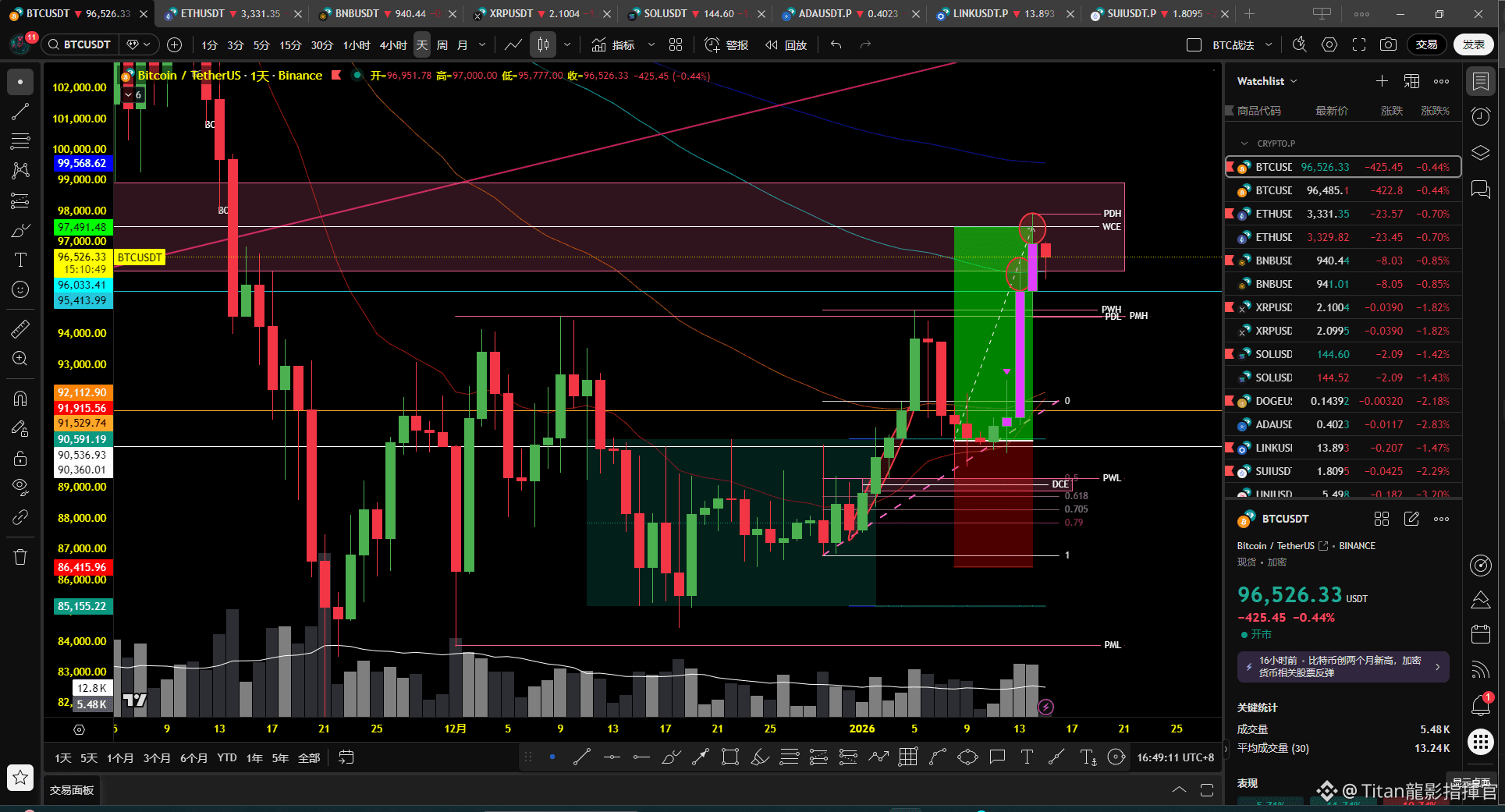Remove drawings with the trash icon

click(20, 557)
